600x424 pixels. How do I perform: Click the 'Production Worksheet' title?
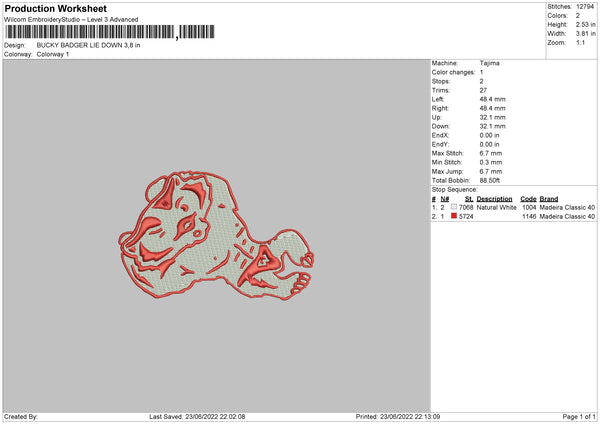pos(55,8)
